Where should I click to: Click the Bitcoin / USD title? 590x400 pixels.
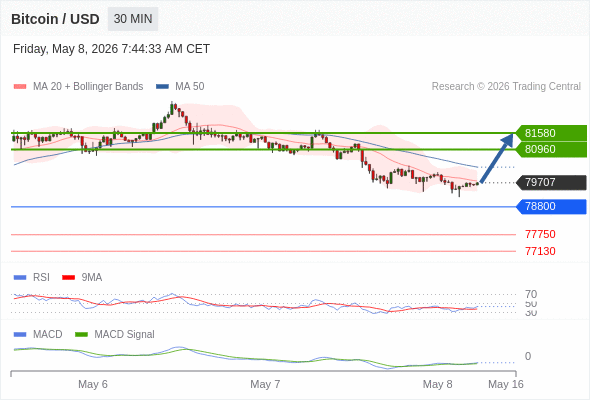point(55,19)
